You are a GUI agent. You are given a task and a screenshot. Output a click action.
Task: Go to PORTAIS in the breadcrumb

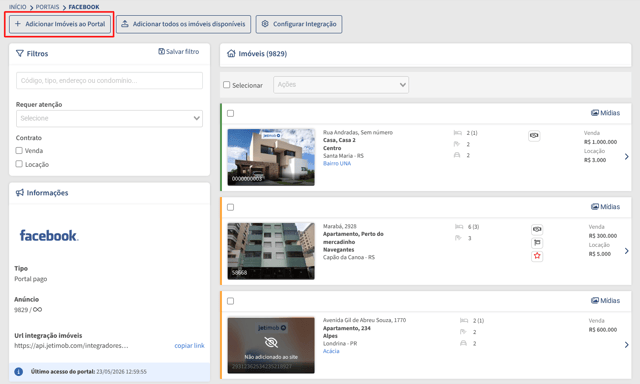[x=47, y=7]
